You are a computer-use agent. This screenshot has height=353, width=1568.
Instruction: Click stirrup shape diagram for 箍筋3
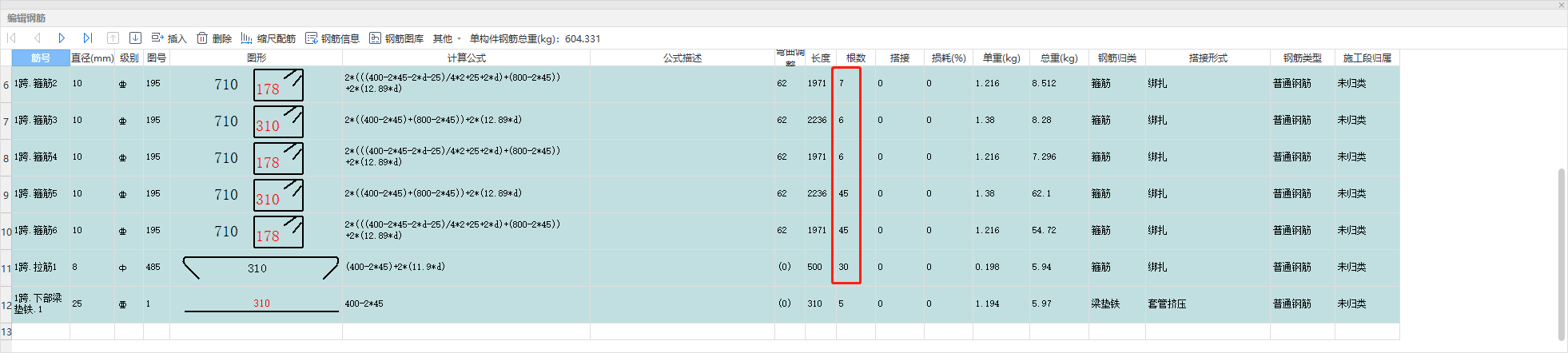click(256, 121)
